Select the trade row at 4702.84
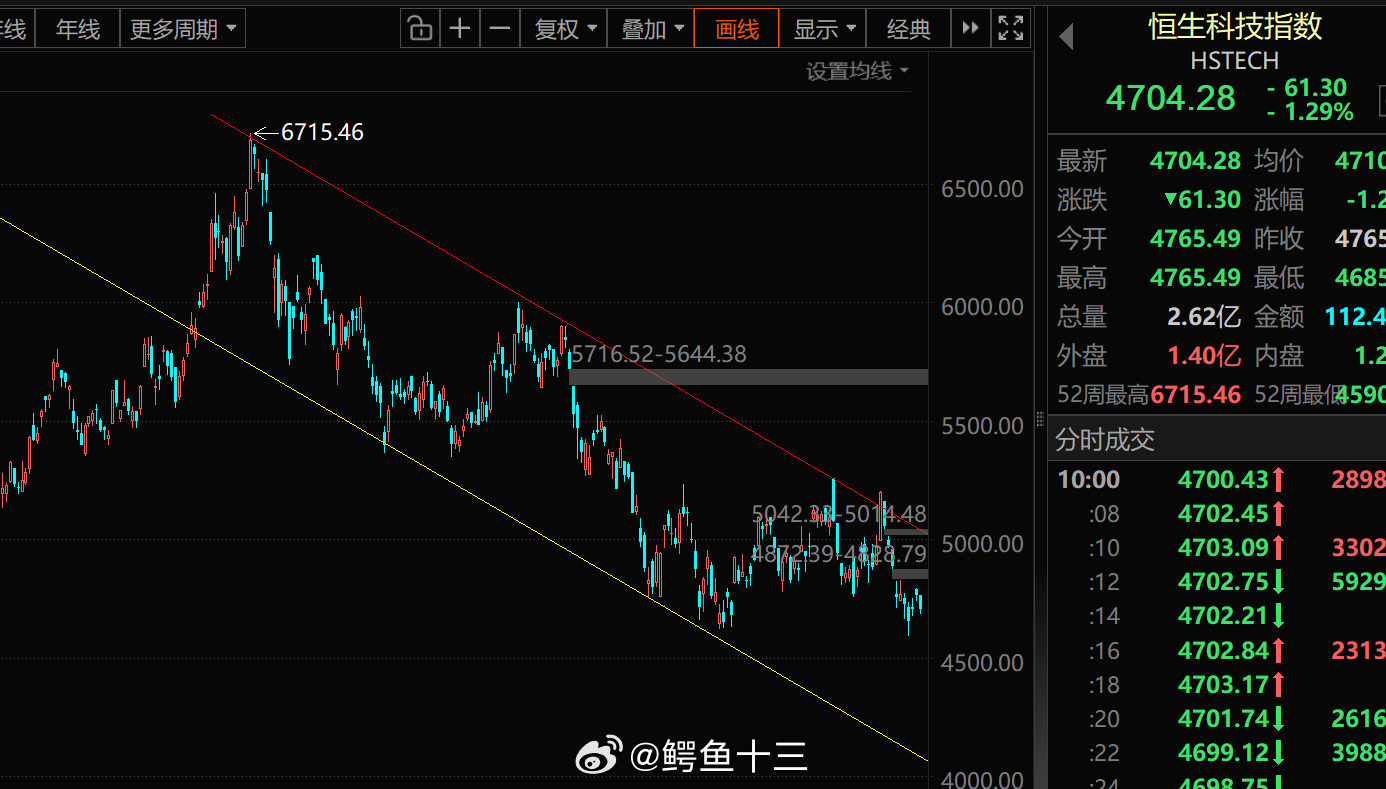The image size is (1386, 789). [x=1217, y=650]
